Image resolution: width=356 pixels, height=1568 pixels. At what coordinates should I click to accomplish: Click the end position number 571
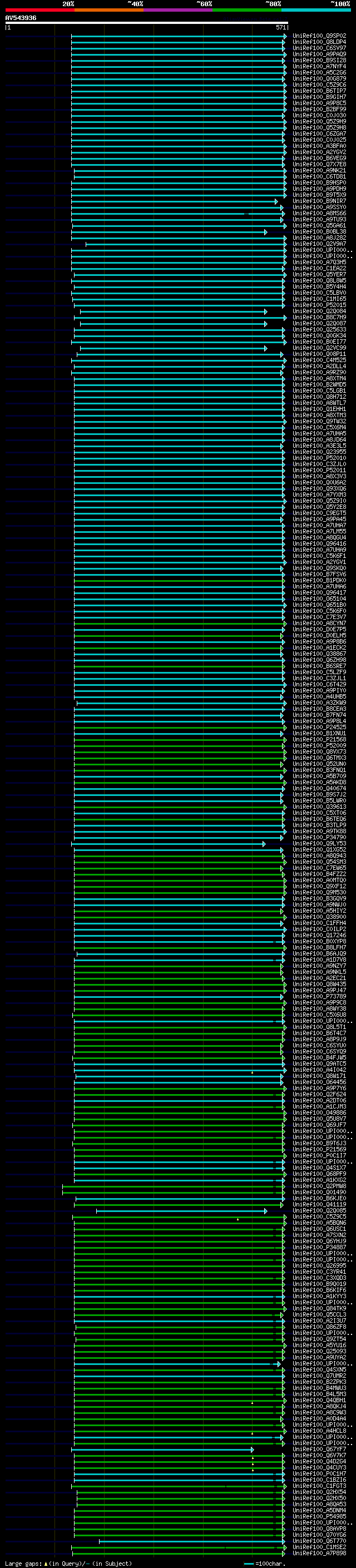coord(280,27)
